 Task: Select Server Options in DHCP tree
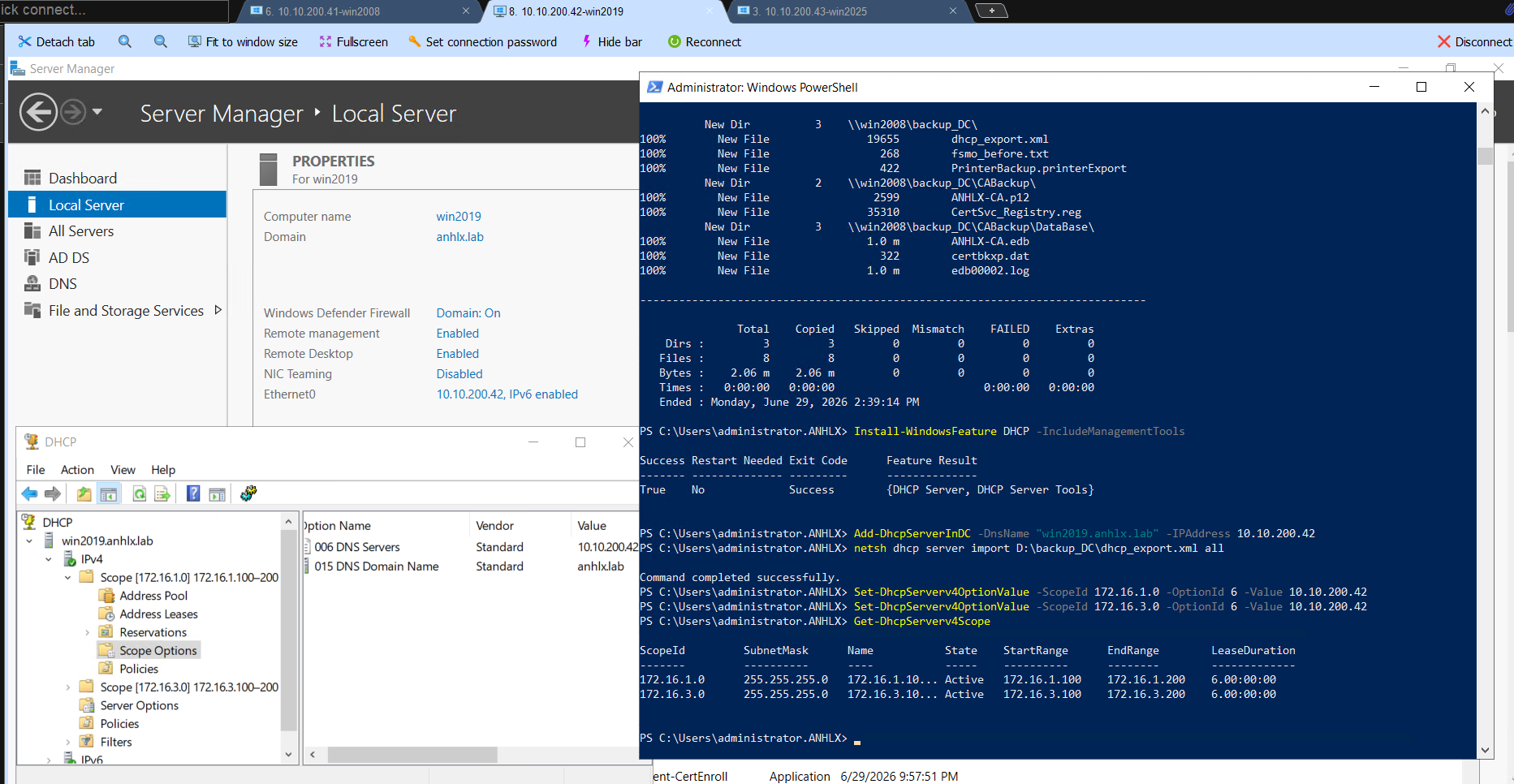coord(139,705)
